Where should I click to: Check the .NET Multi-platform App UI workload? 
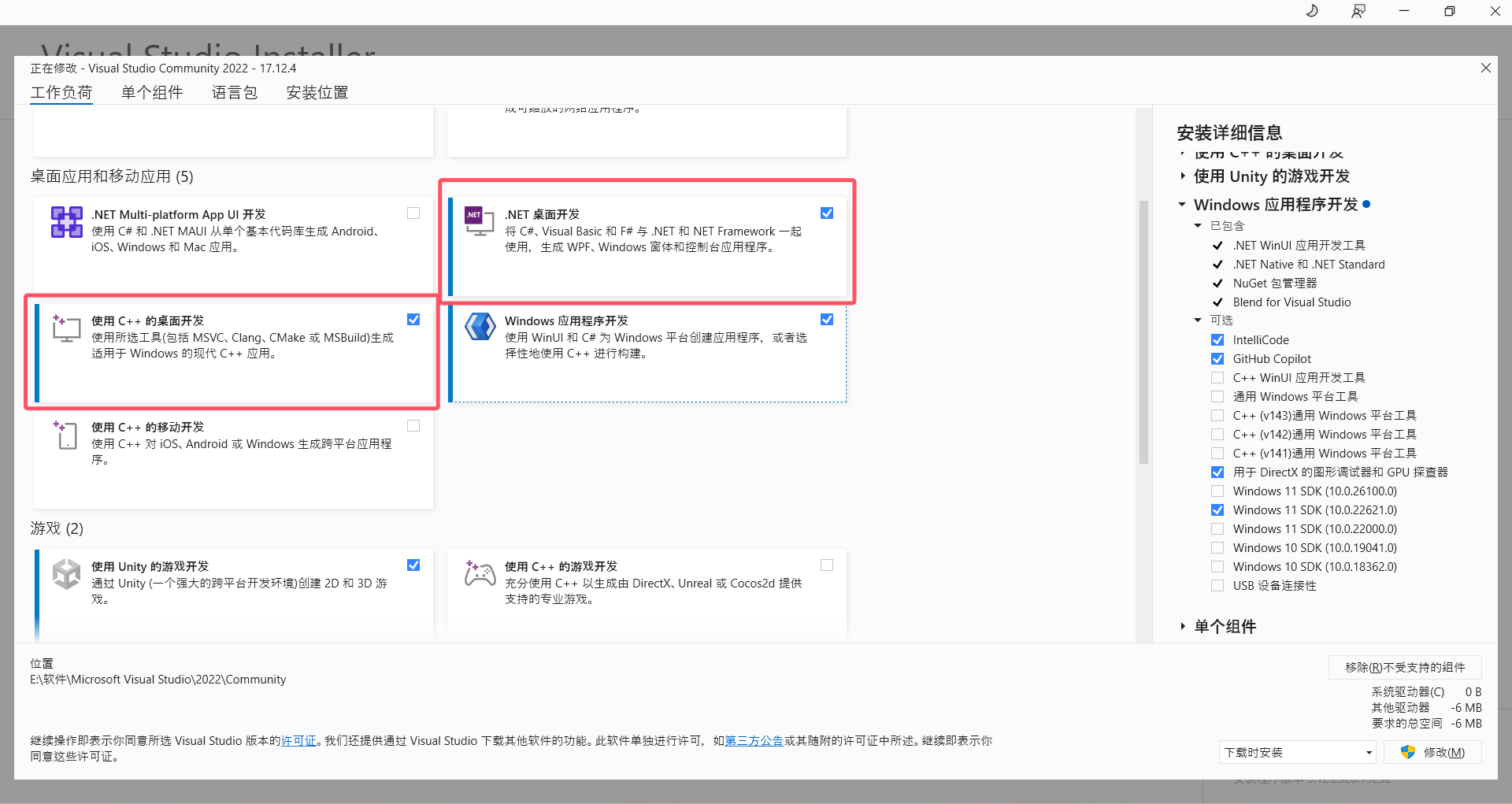click(x=413, y=213)
